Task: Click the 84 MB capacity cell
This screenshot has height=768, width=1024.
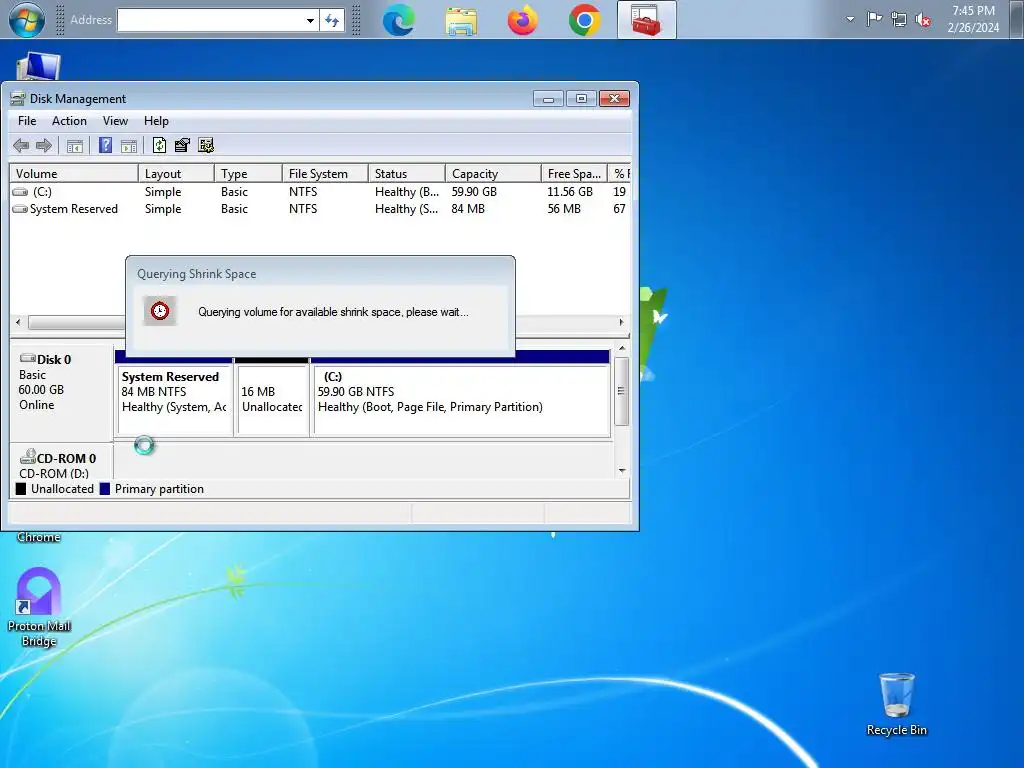Action: click(468, 209)
